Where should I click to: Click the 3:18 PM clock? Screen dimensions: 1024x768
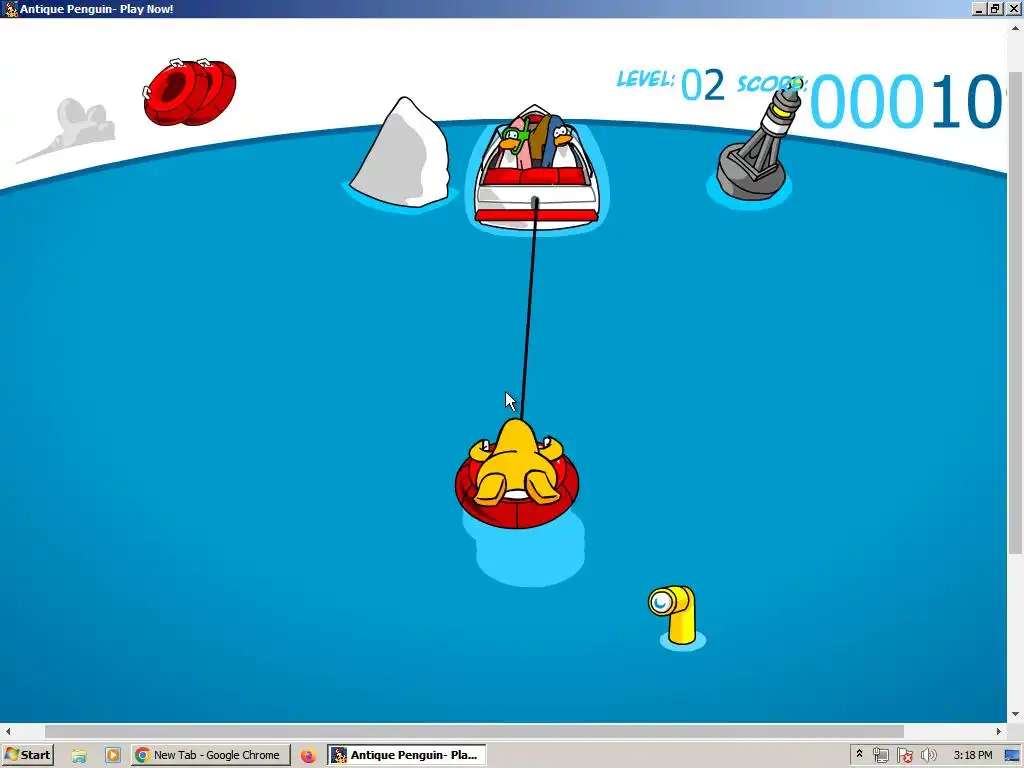pos(972,755)
